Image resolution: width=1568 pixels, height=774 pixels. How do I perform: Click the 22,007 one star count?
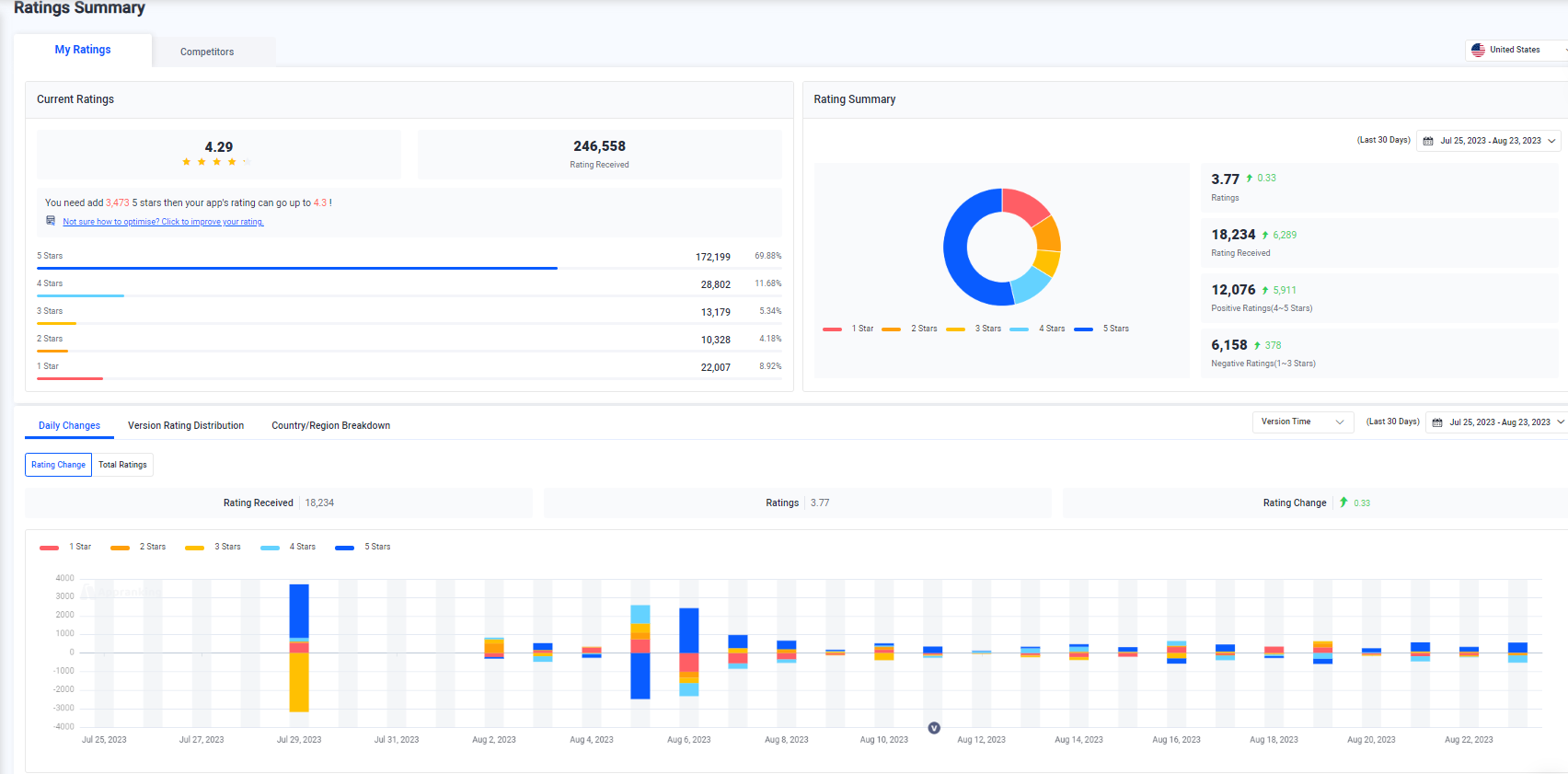point(716,367)
